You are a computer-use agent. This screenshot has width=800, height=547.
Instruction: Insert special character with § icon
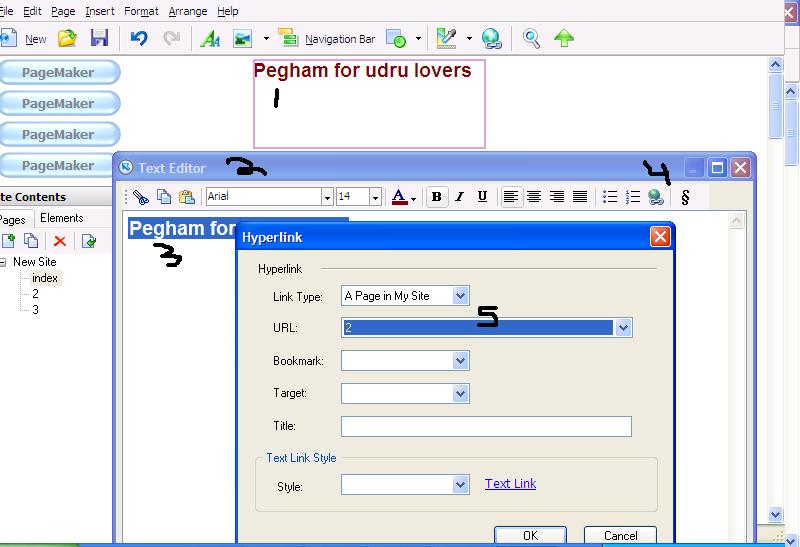point(685,197)
